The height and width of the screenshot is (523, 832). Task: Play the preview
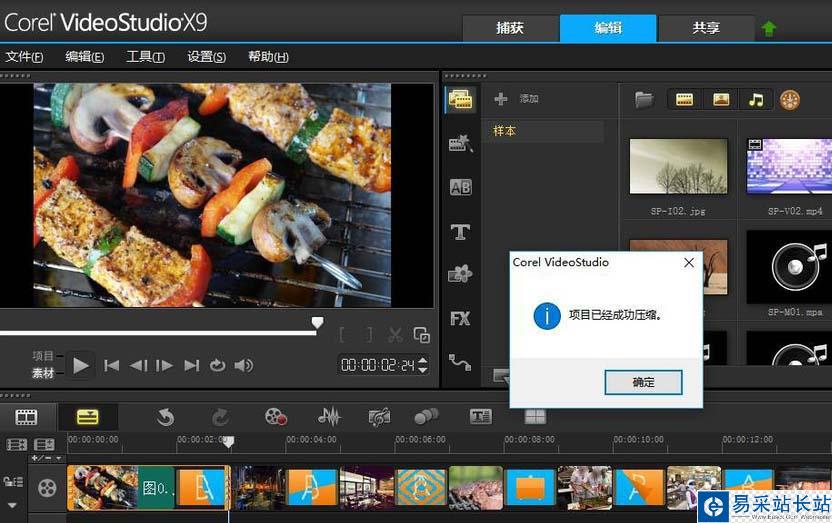81,365
